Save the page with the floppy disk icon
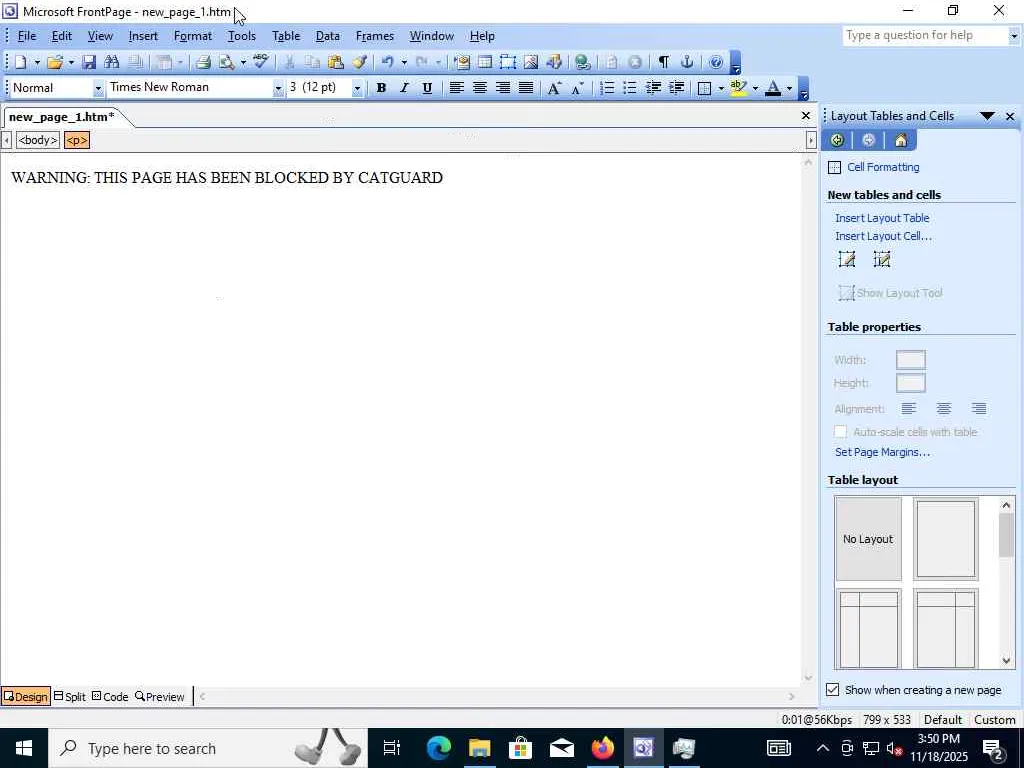This screenshot has height=768, width=1024. pyautogui.click(x=89, y=62)
